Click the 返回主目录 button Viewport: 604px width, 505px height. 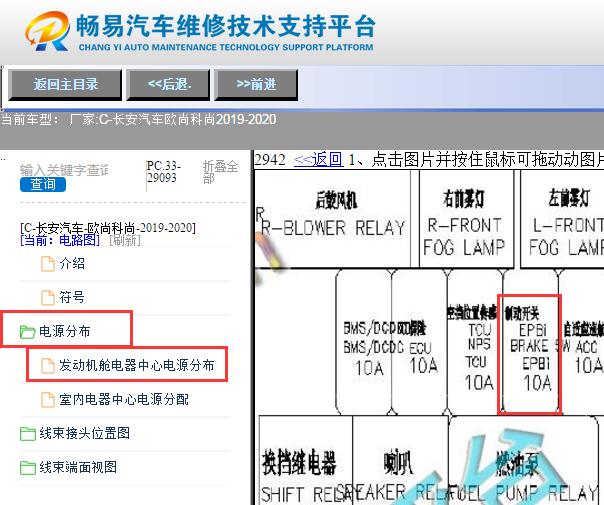[65, 85]
